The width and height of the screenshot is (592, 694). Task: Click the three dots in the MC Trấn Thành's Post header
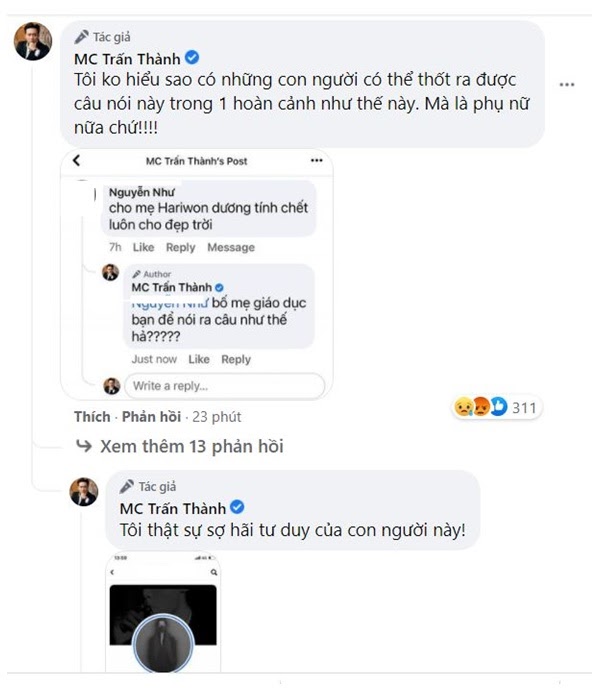tap(316, 160)
